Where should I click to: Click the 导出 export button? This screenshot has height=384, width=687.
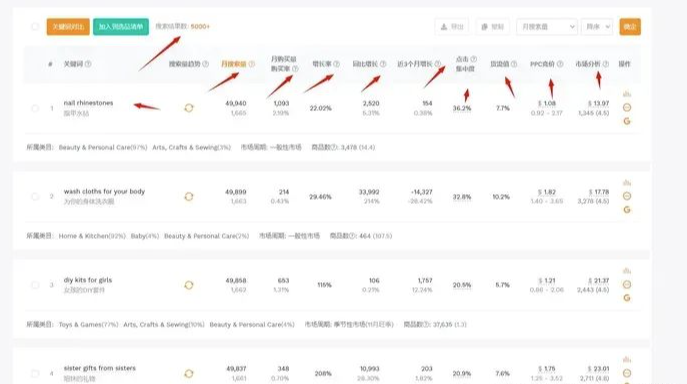click(452, 27)
